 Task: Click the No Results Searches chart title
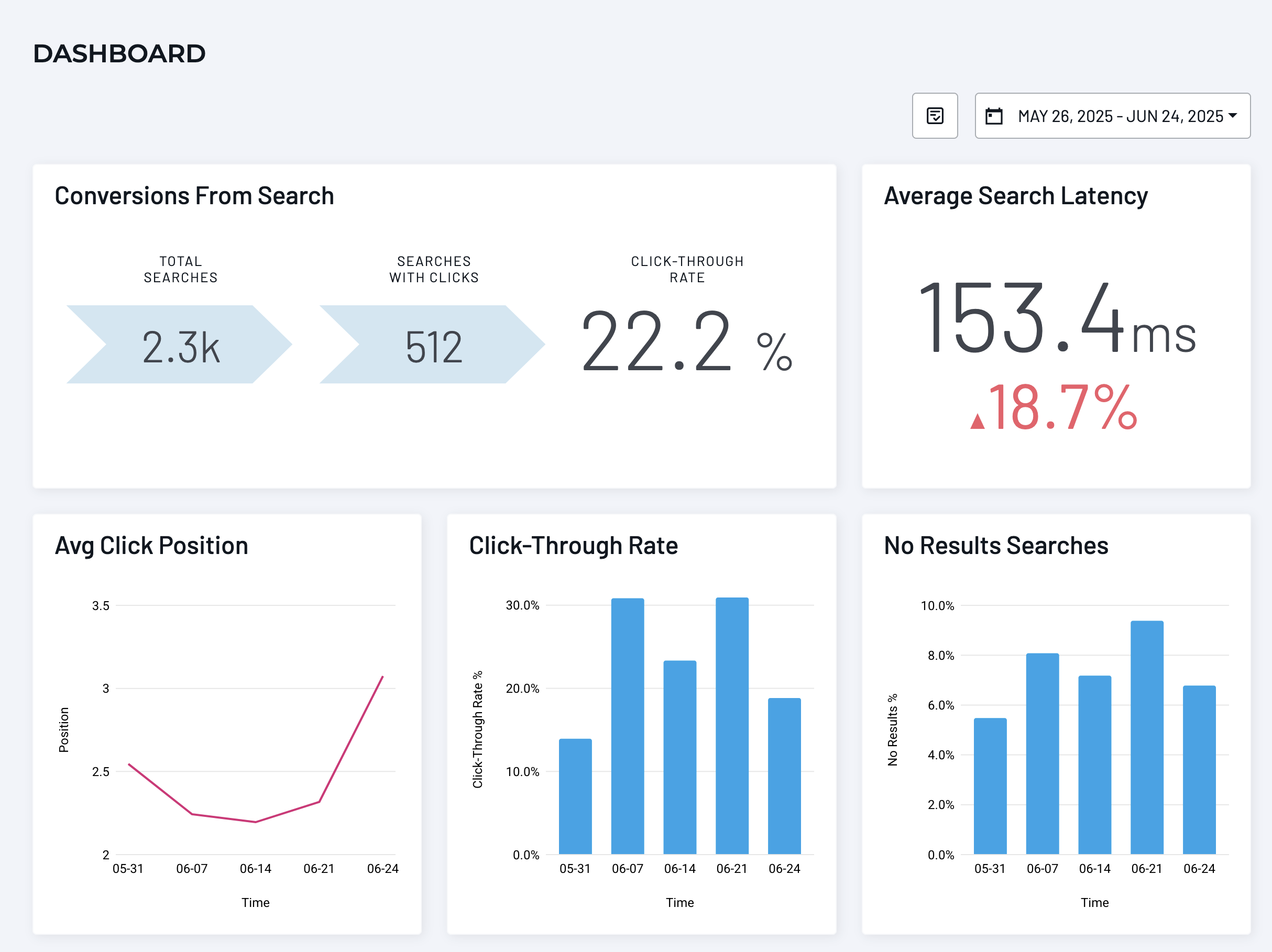(995, 546)
